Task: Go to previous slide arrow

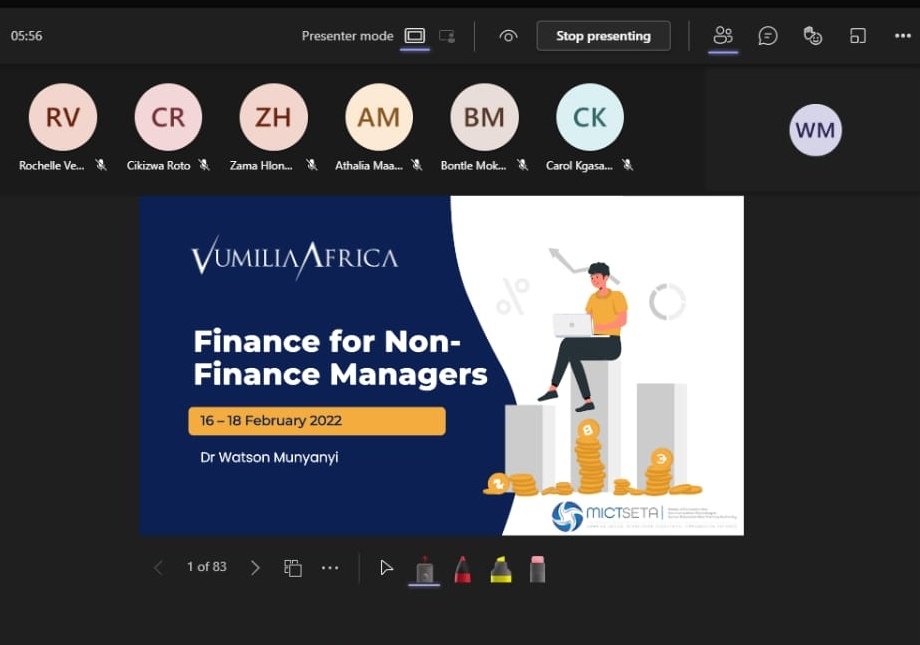Action: coord(158,568)
